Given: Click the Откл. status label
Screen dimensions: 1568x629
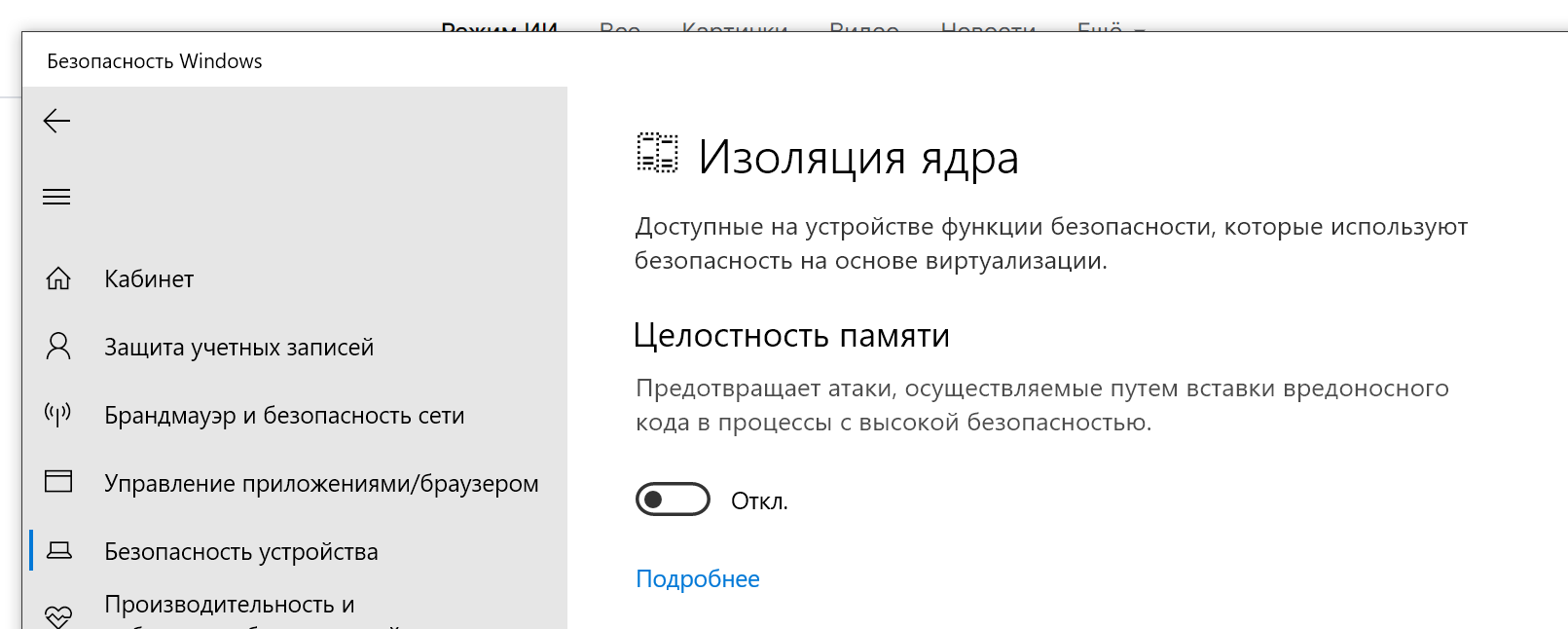Looking at the screenshot, I should pyautogui.click(x=759, y=501).
